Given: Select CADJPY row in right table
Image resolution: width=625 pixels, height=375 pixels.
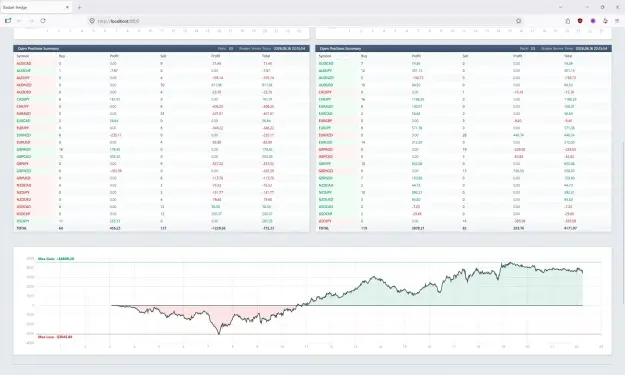Looking at the screenshot, I should click(464, 92).
